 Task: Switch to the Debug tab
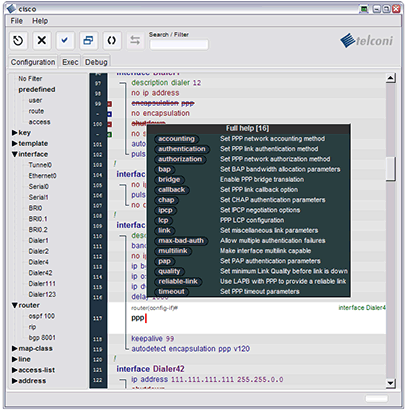pos(96,62)
